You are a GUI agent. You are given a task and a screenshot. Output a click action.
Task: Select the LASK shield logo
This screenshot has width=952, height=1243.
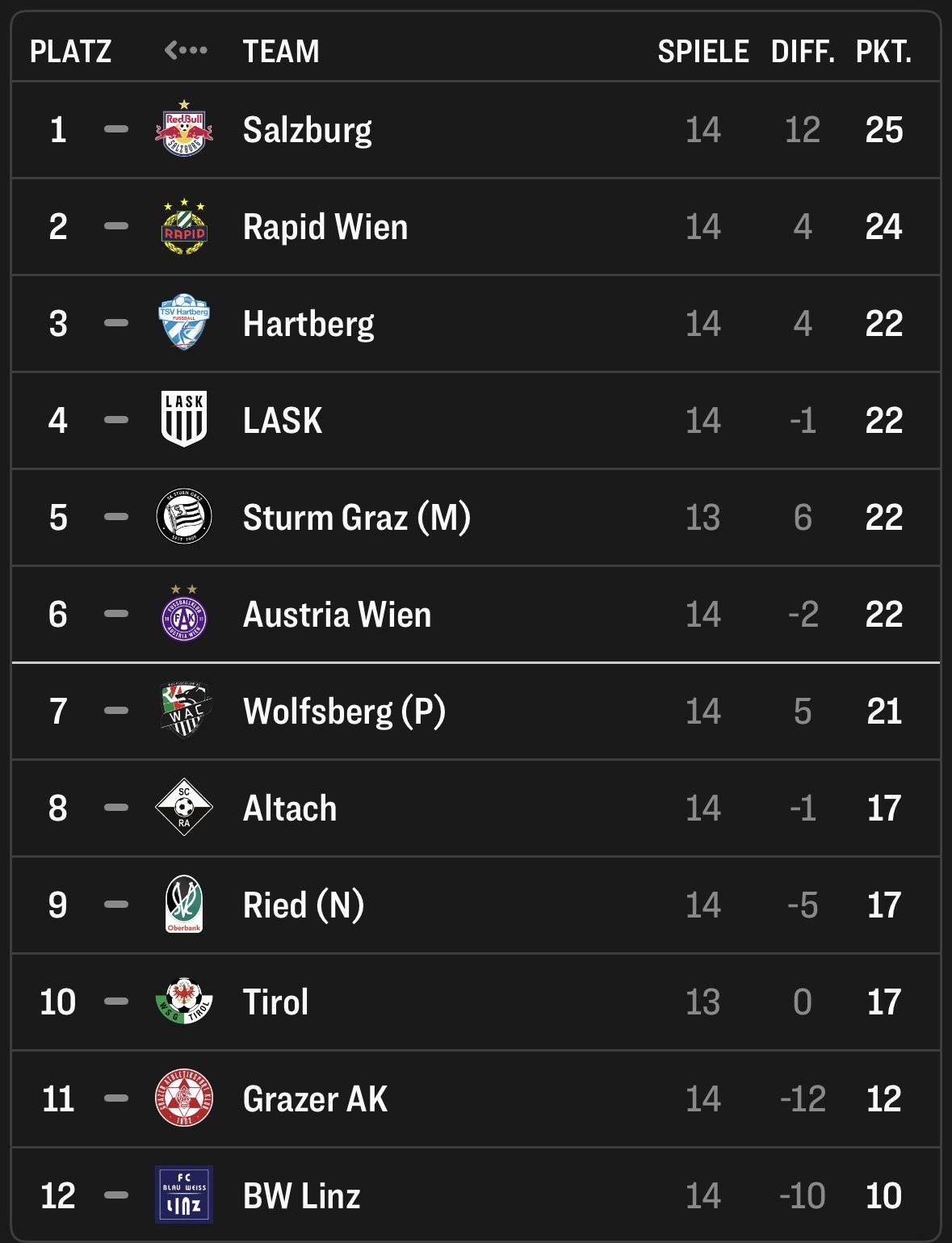pyautogui.click(x=184, y=420)
